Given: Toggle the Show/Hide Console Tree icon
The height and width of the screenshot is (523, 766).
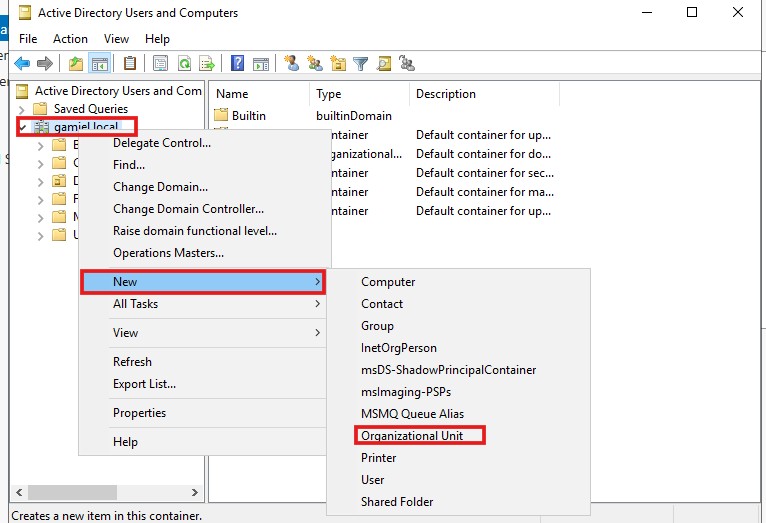Looking at the screenshot, I should coord(100,63).
